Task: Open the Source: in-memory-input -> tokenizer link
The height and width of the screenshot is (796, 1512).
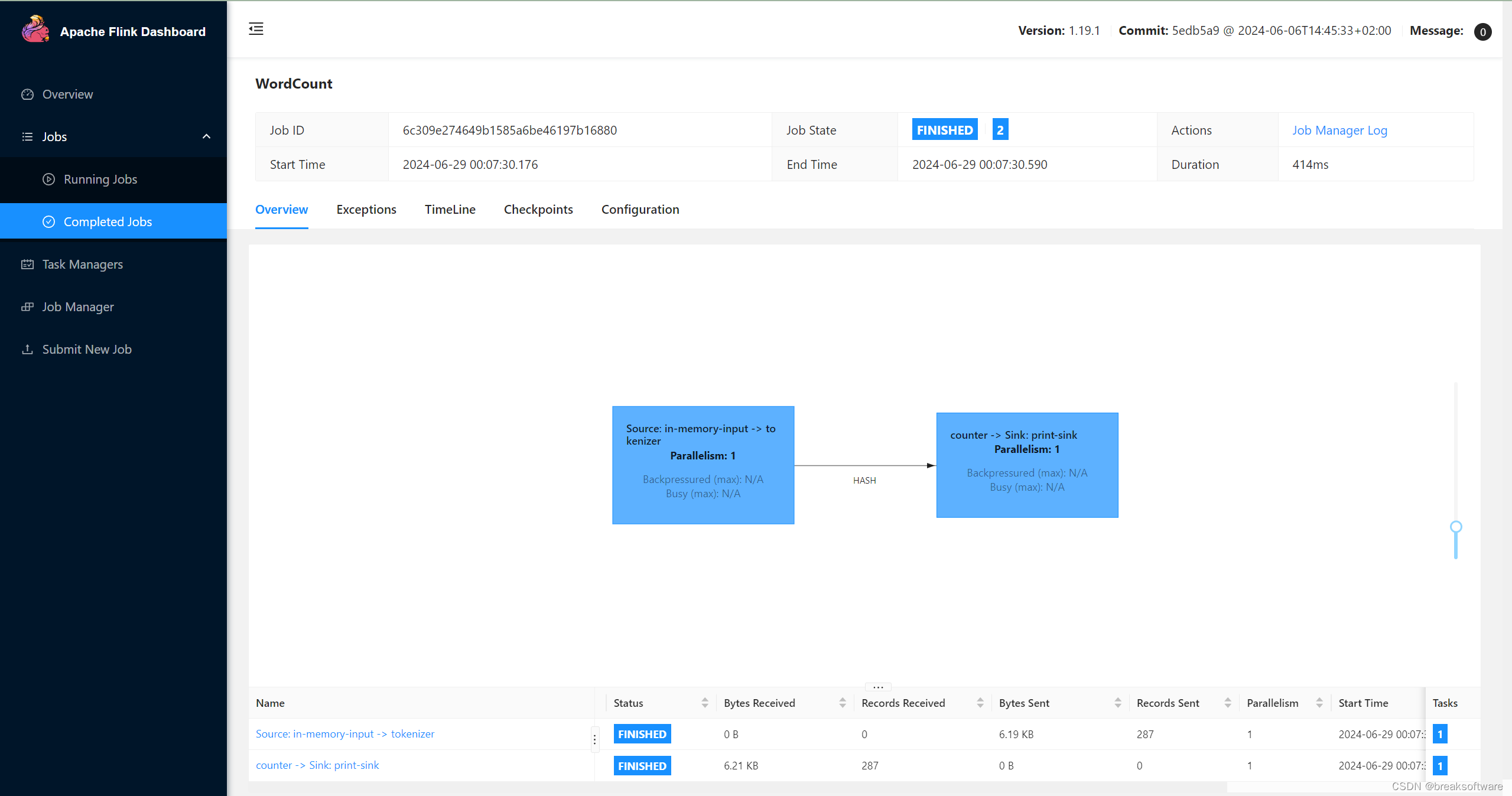Action: [x=345, y=734]
